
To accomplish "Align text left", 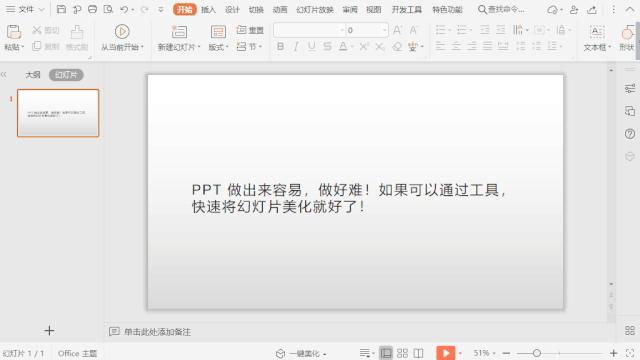I will [440, 47].
